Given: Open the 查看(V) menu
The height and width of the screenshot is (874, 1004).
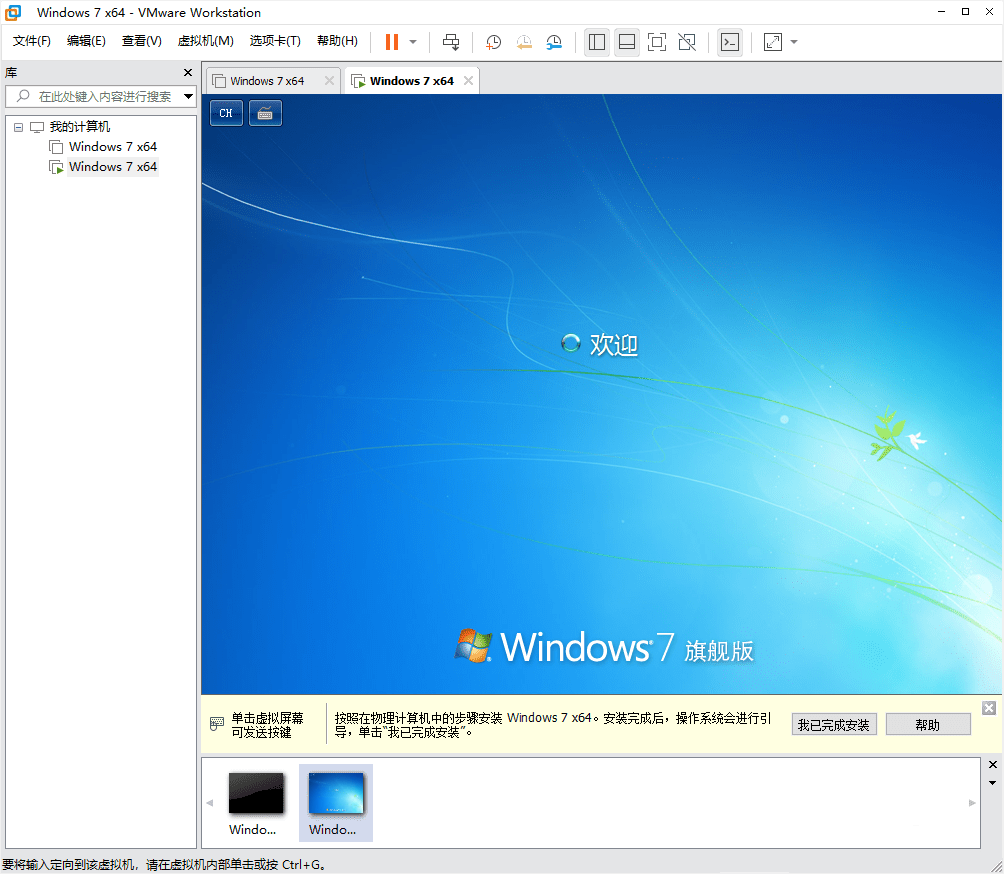Looking at the screenshot, I should [x=142, y=41].
